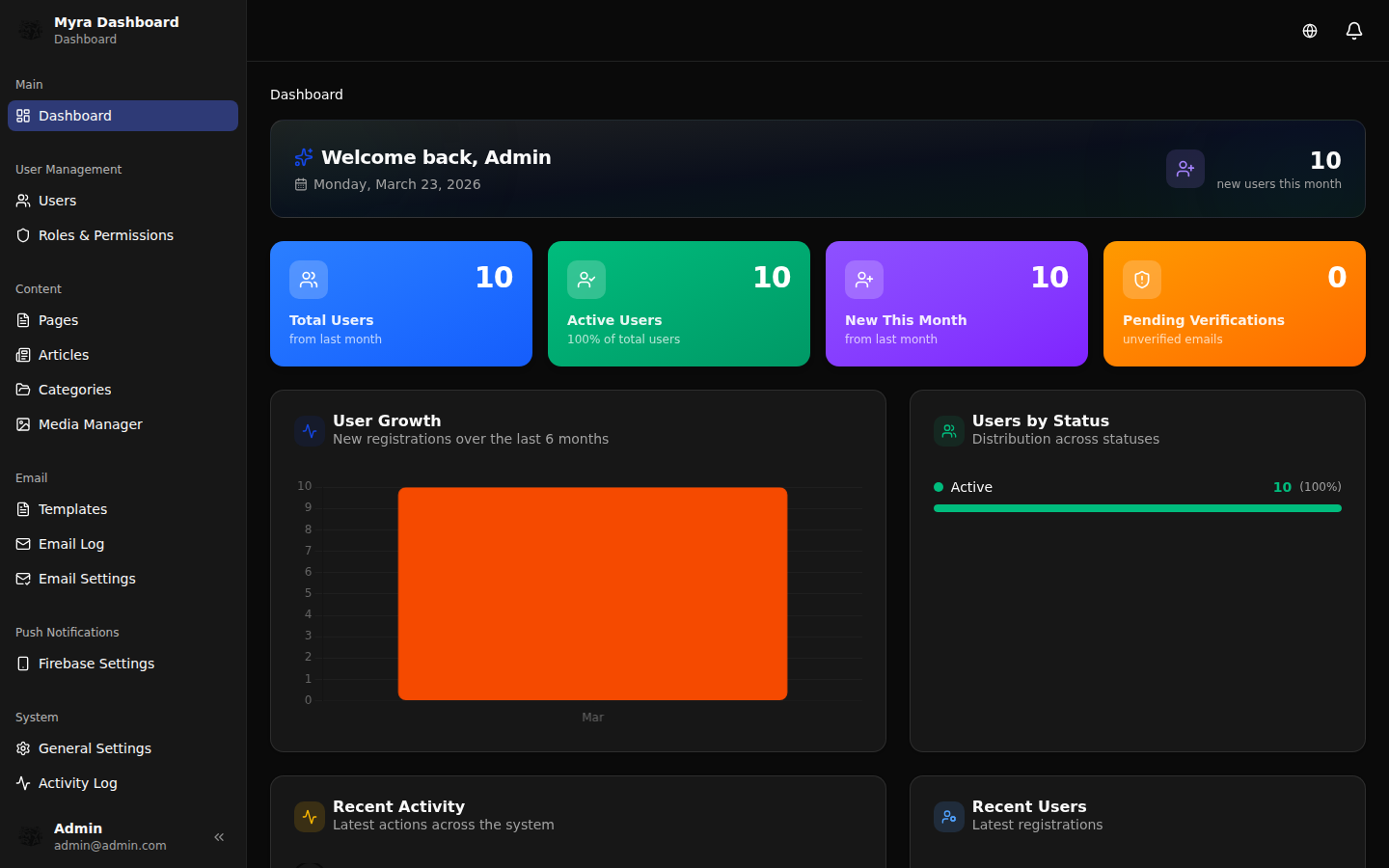Click the Users by Status panel icon
This screenshot has height=868, width=1389.
949,431
